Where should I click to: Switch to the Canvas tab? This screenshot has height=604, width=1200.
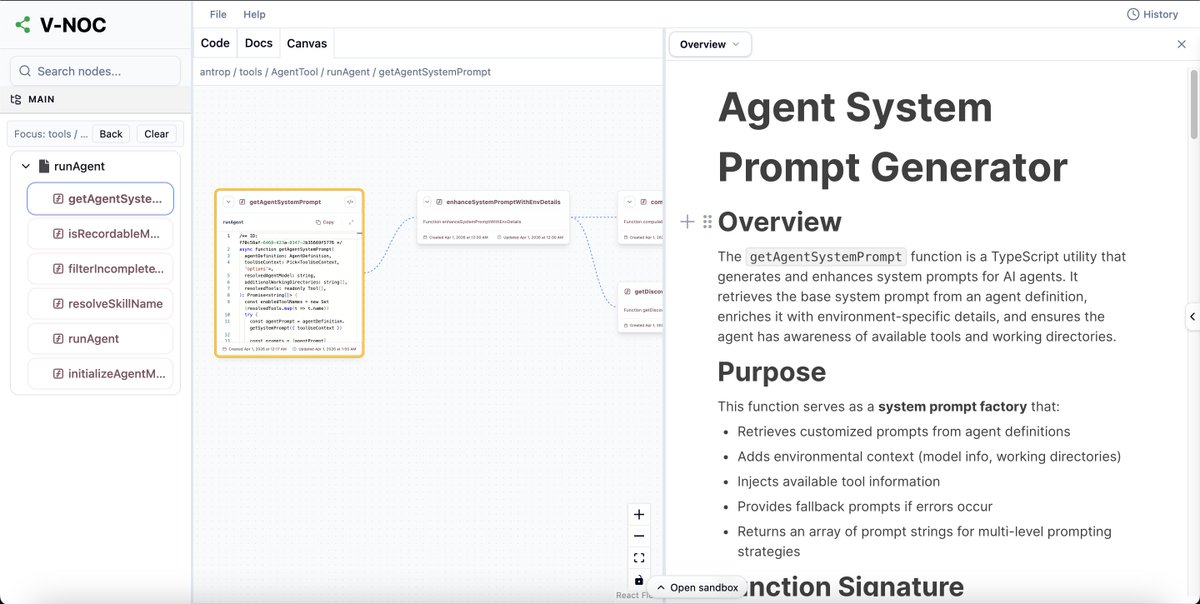(x=307, y=43)
